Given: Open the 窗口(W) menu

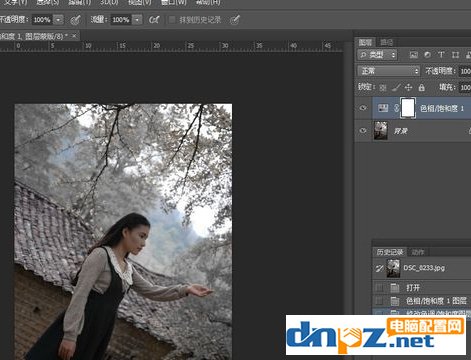Looking at the screenshot, I should tap(173, 2).
